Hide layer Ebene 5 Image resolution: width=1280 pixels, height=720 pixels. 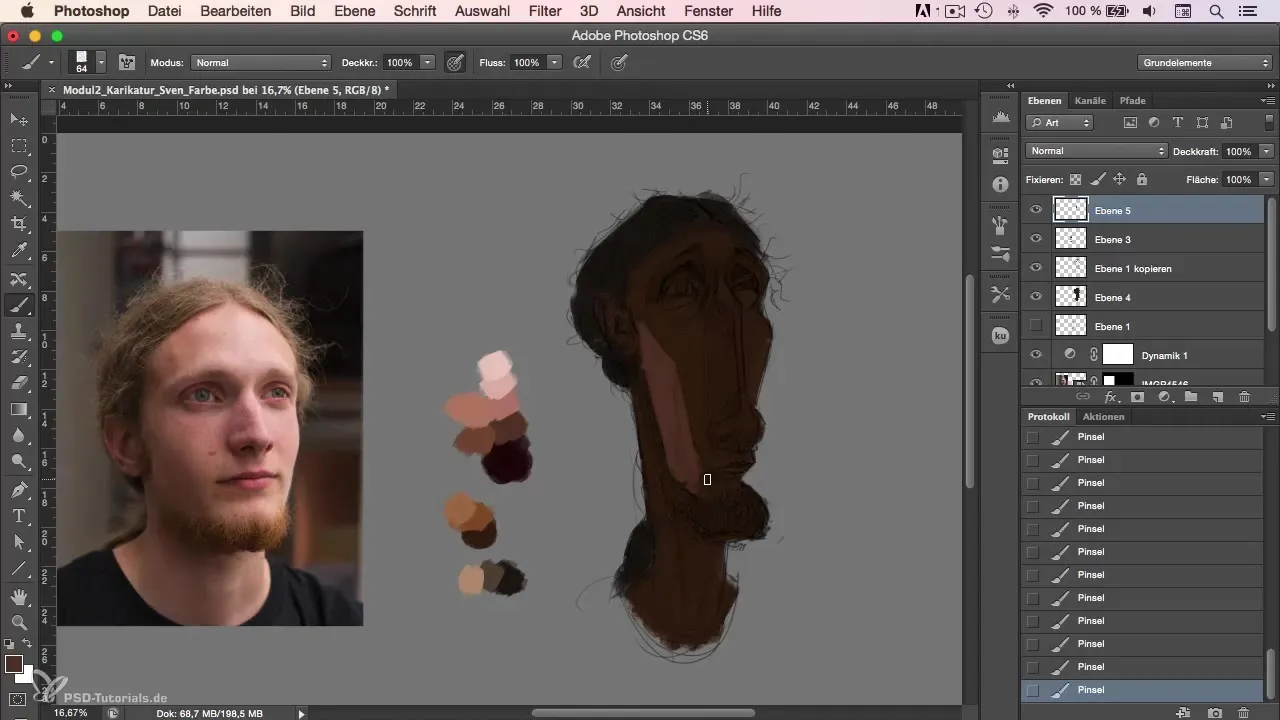(1036, 210)
